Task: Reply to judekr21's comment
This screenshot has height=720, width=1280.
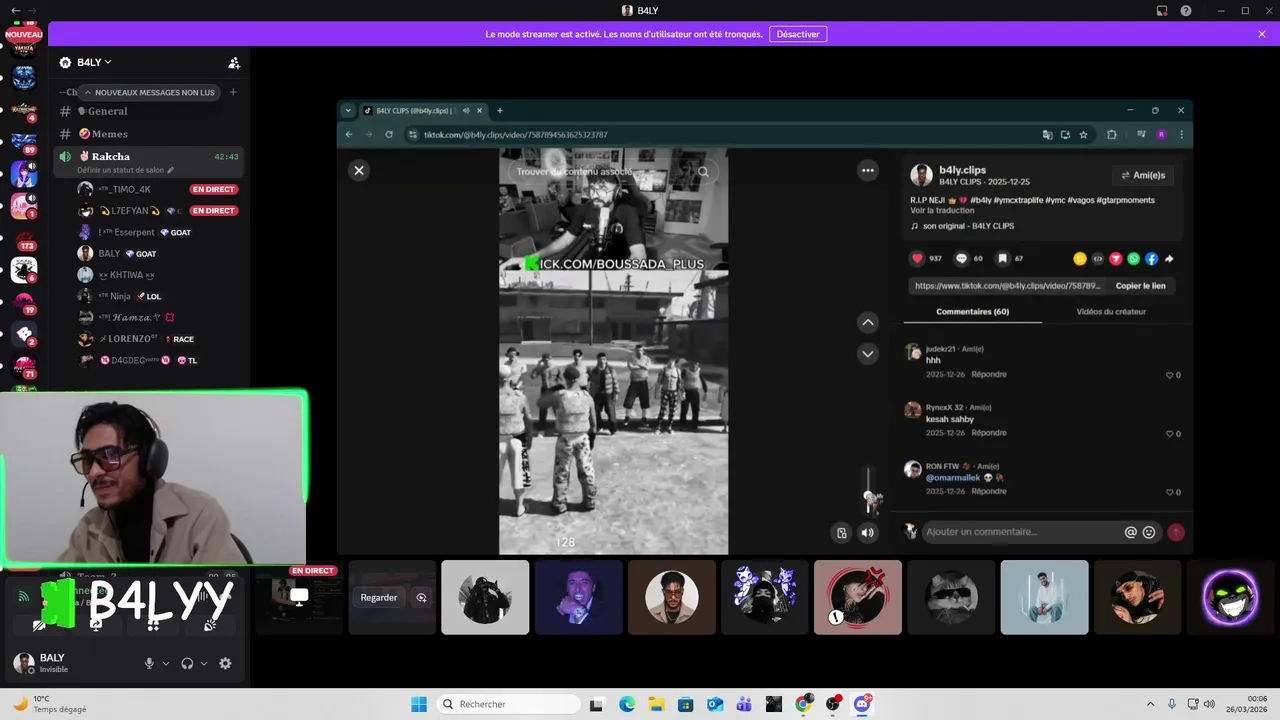Action: pyautogui.click(x=989, y=374)
